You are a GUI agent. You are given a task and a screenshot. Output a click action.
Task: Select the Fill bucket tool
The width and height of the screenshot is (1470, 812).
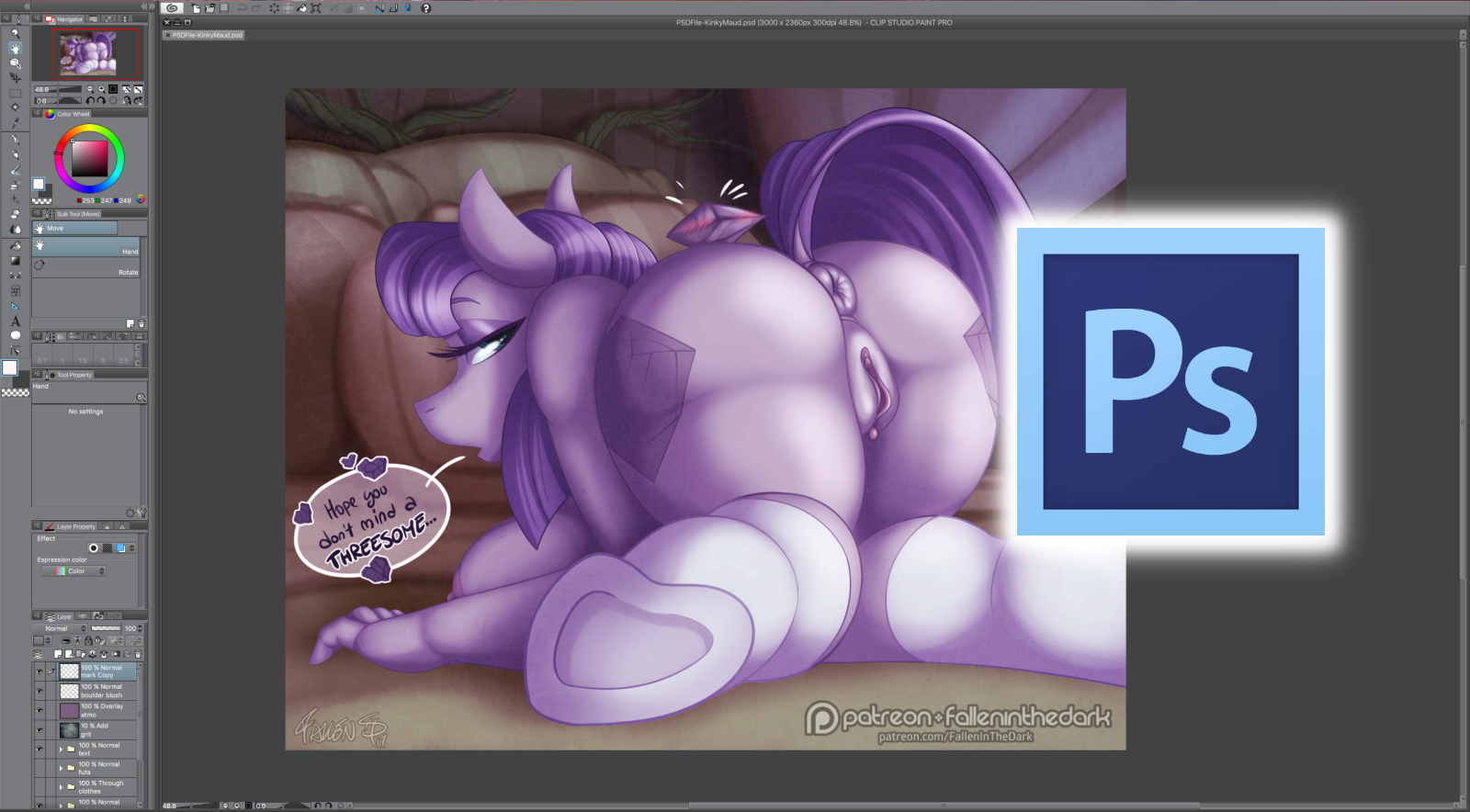click(x=15, y=246)
